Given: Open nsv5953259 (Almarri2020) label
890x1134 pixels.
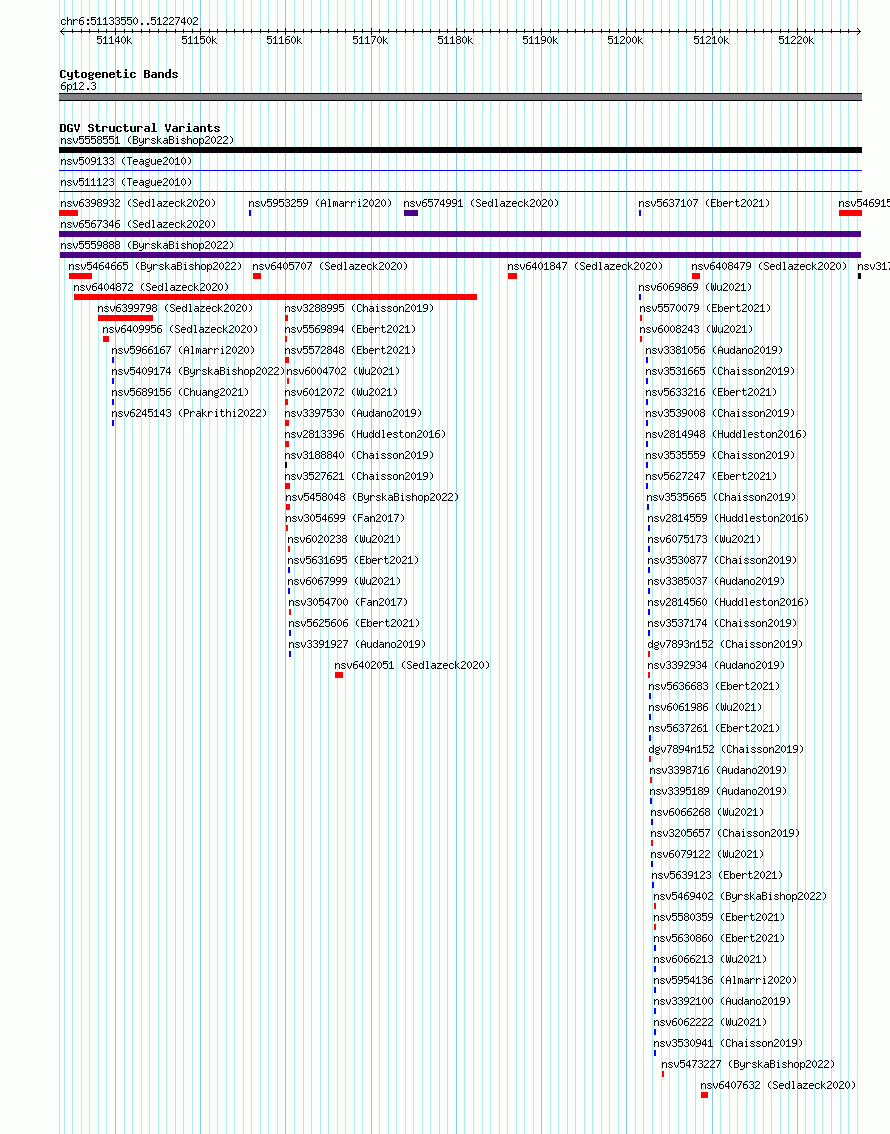Looking at the screenshot, I should pyautogui.click(x=320, y=203).
